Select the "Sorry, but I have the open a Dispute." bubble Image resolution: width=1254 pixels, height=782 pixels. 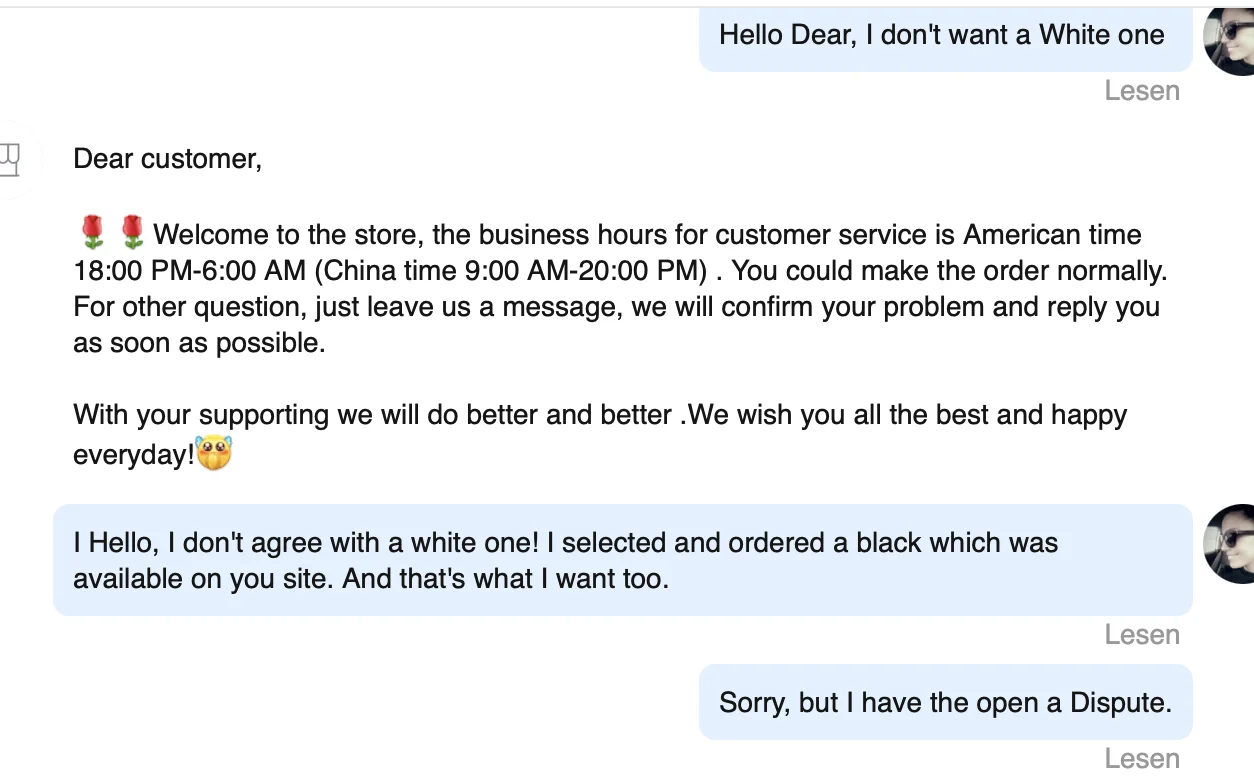[944, 702]
